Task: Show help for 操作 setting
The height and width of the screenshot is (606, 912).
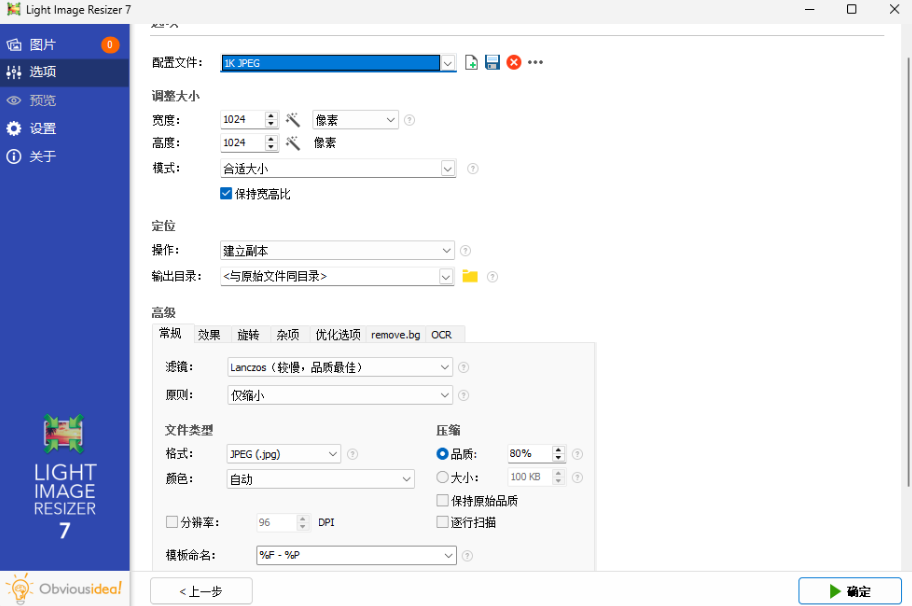Action: 465,251
